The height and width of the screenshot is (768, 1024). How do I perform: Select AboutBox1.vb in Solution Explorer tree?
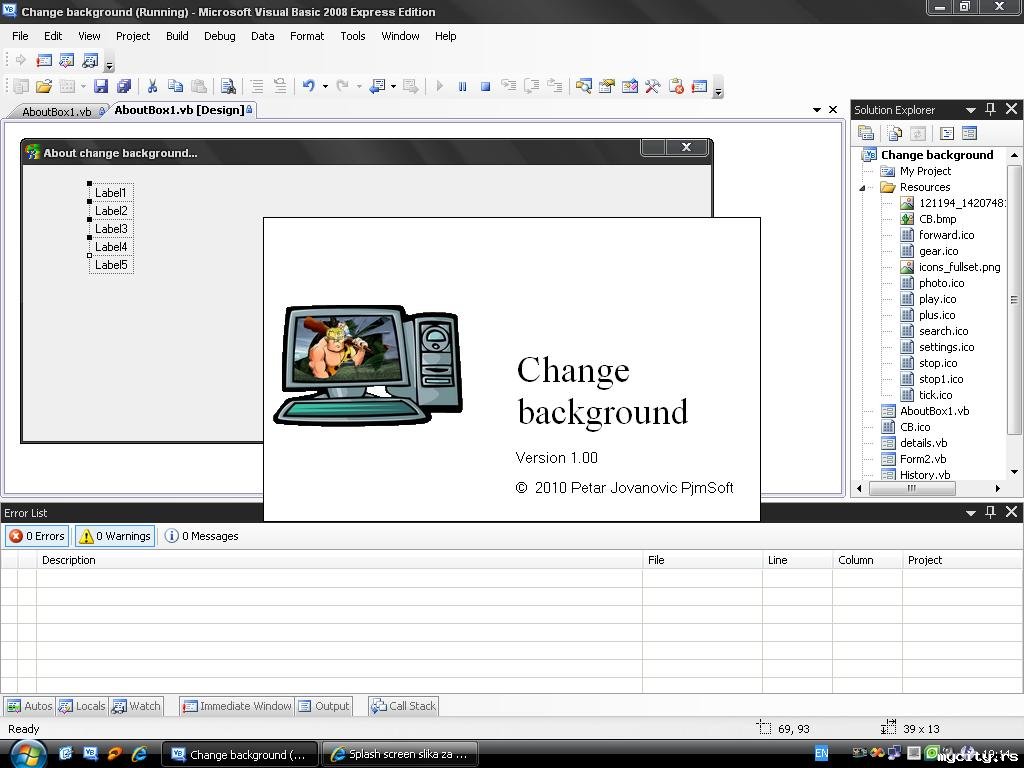coord(935,411)
